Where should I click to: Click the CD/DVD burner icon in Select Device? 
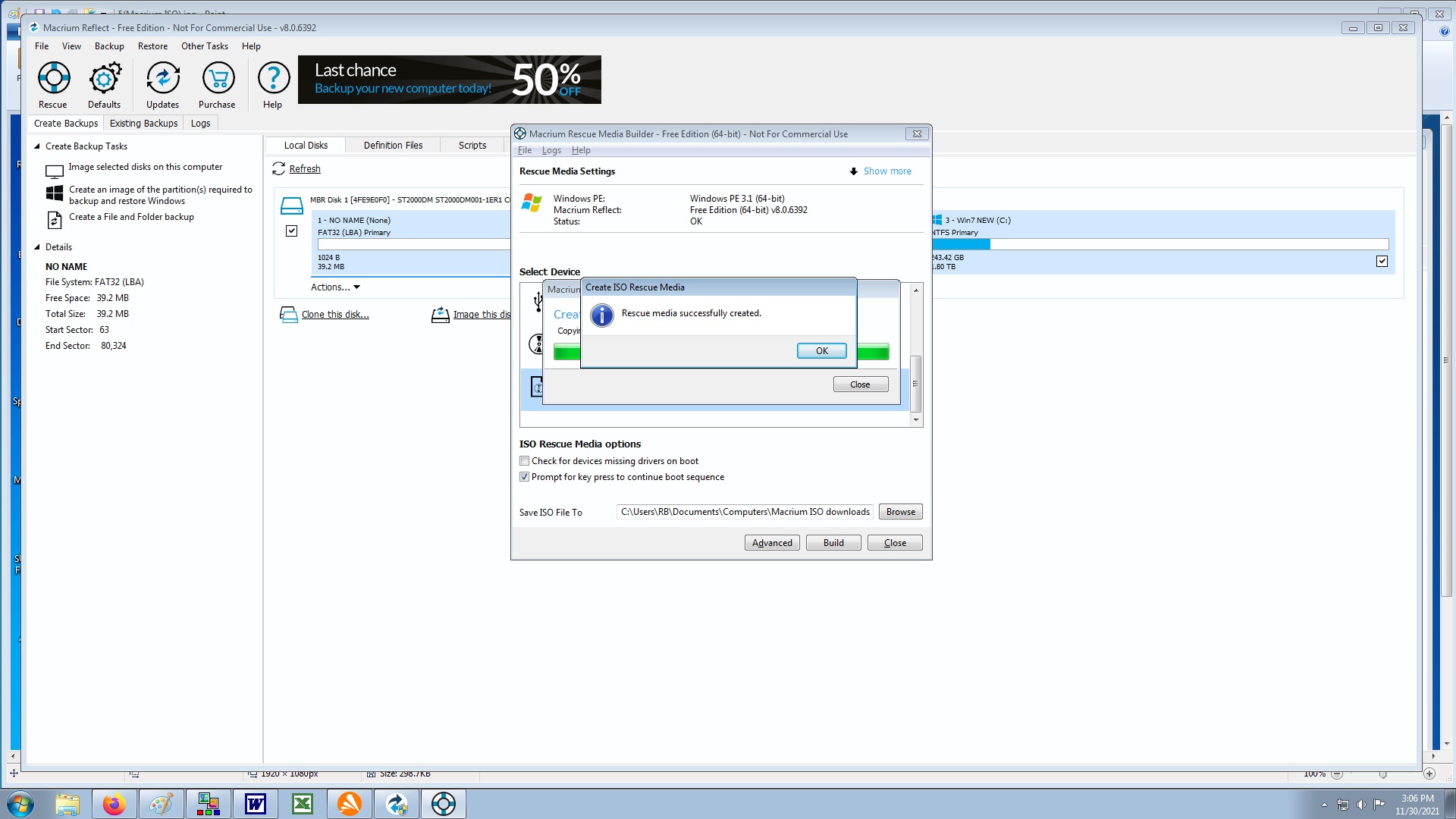click(x=536, y=344)
